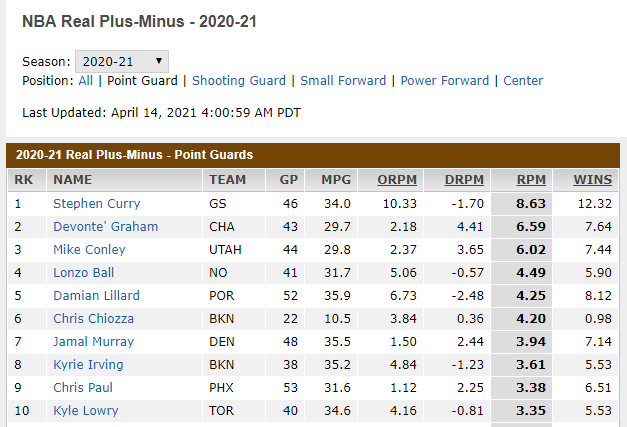Filter by Small Forward position
627x427 pixels.
point(343,81)
